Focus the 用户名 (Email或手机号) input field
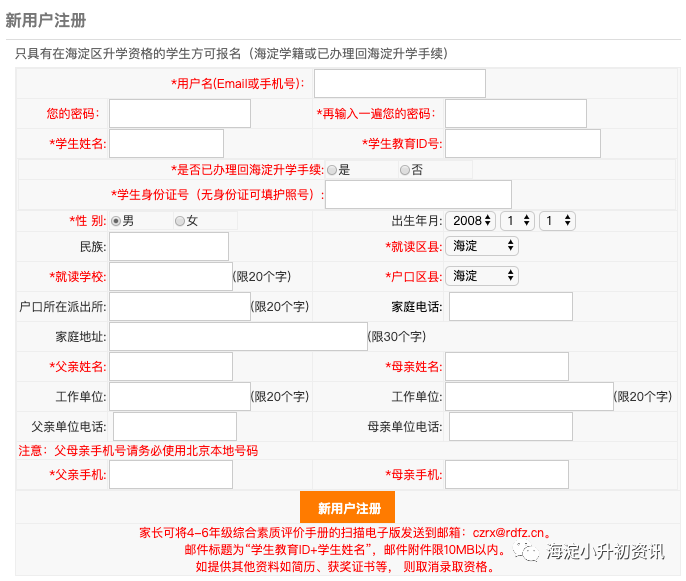 coord(400,83)
